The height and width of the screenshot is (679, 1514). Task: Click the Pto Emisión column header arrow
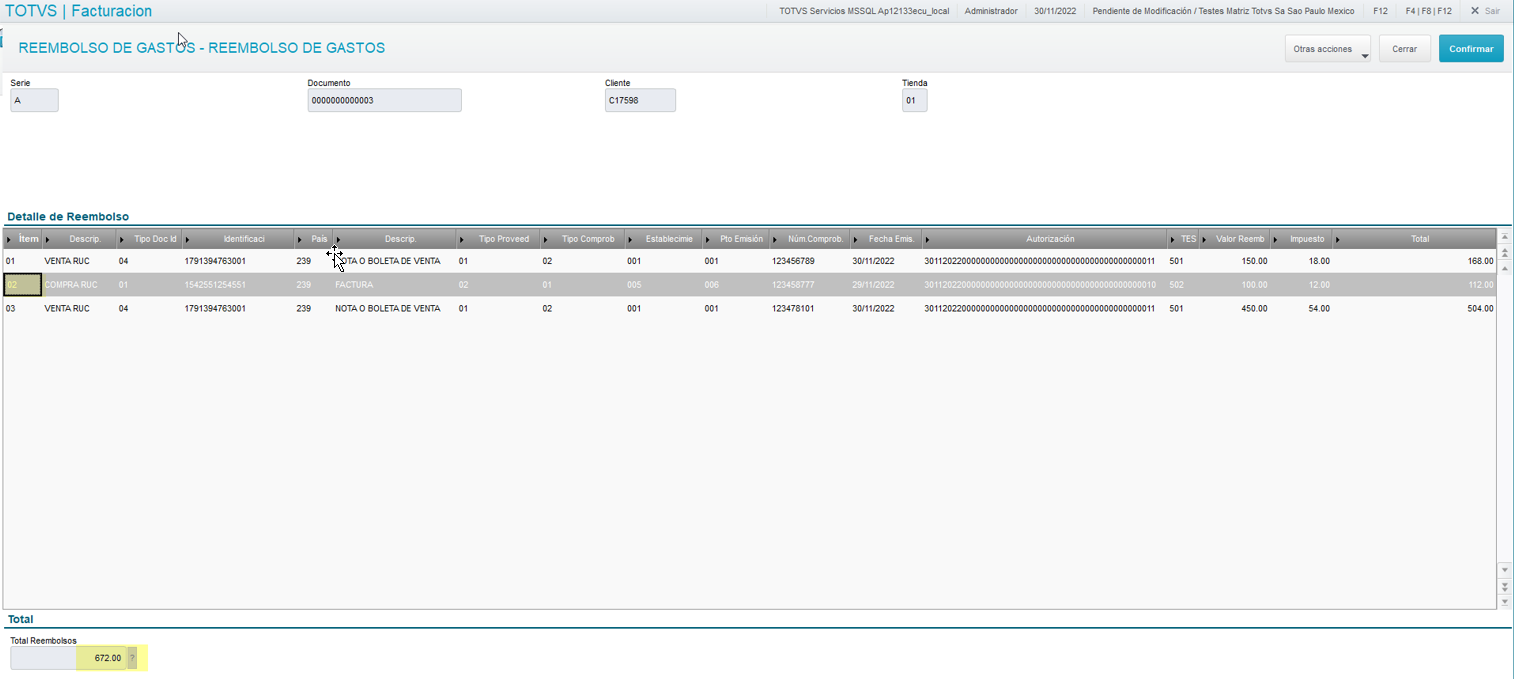[x=709, y=239]
